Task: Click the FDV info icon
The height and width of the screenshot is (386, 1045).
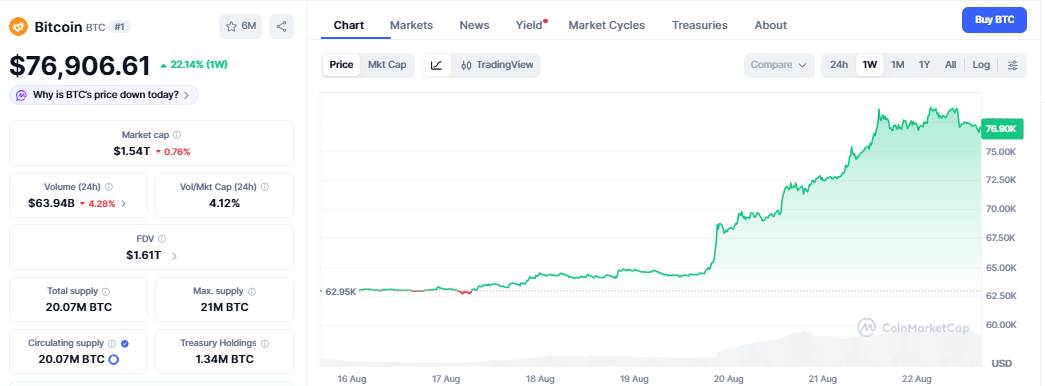Action: pyautogui.click(x=162, y=239)
